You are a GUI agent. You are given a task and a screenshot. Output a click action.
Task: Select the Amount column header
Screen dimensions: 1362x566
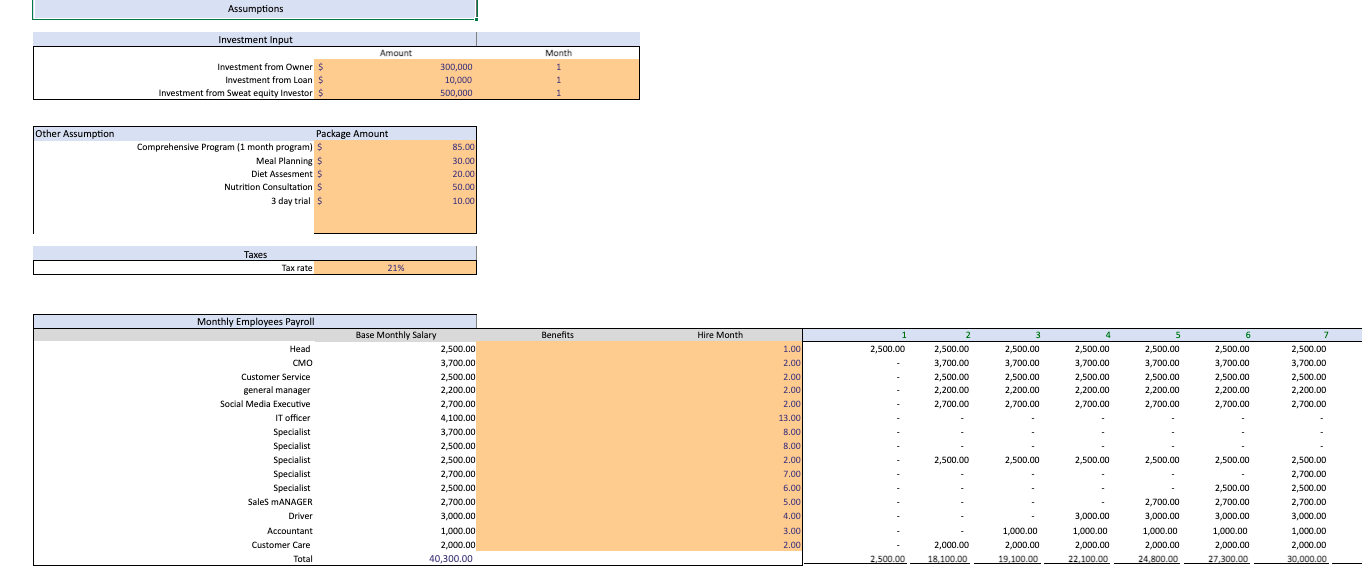point(396,53)
